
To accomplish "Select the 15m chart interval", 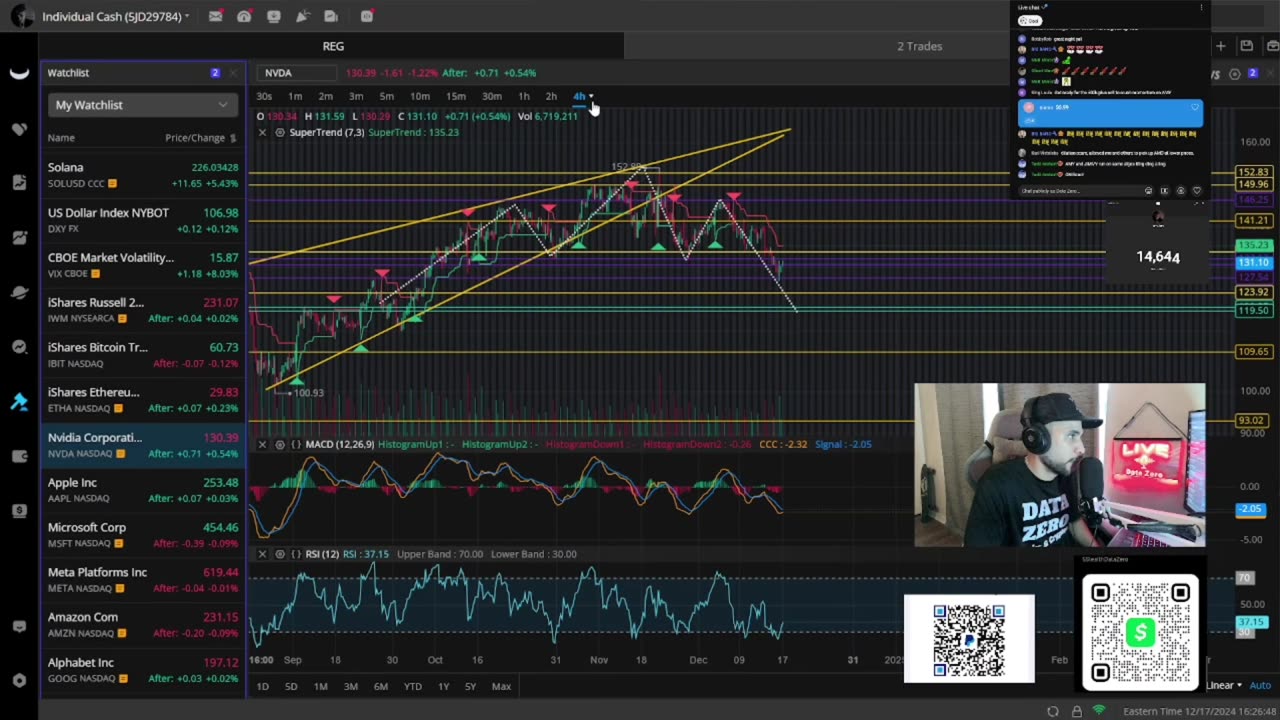I will pos(456,96).
